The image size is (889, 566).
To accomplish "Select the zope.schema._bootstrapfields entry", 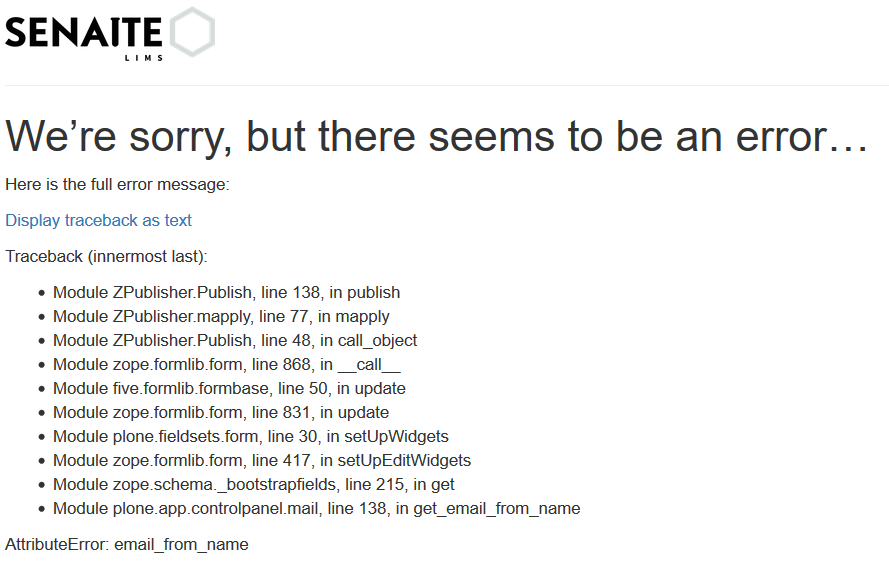I will pyautogui.click(x=253, y=484).
